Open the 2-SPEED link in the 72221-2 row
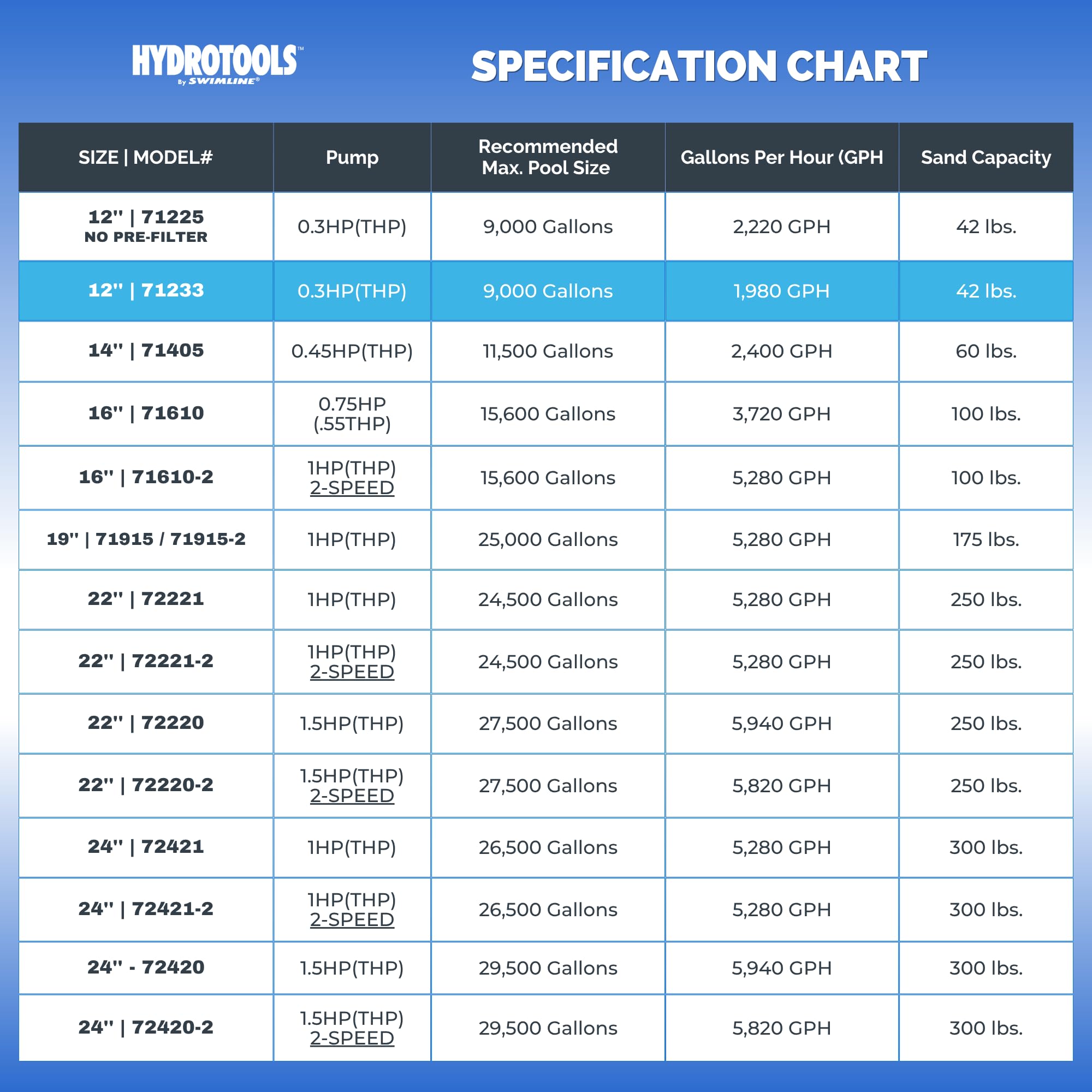1092x1092 pixels. coord(352,672)
